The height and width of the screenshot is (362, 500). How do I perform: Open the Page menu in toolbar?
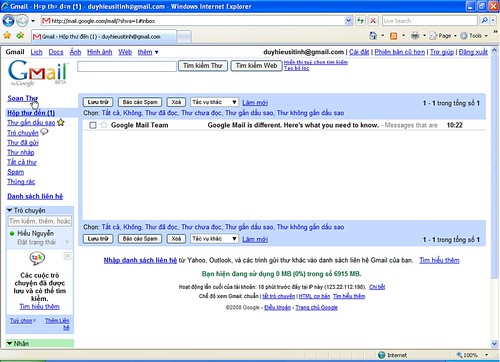coord(443,35)
